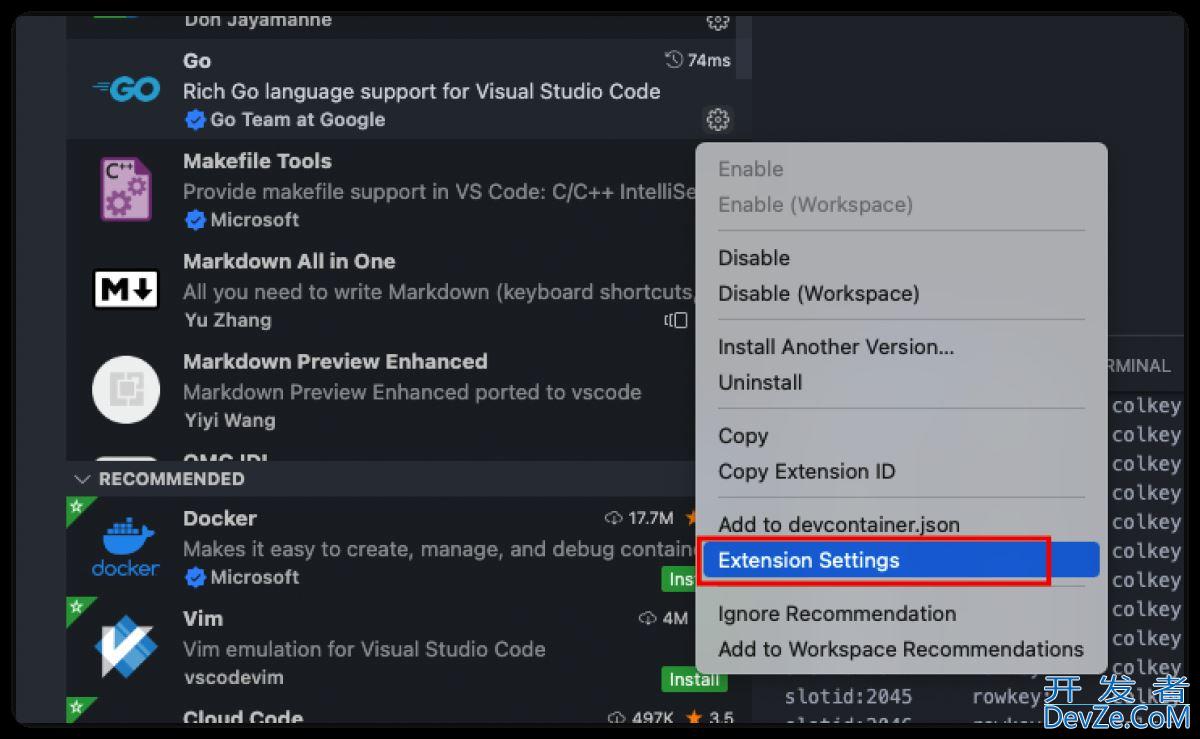Click the Markdown All in One remote icon
The width and height of the screenshot is (1200, 739).
pyautogui.click(x=677, y=320)
